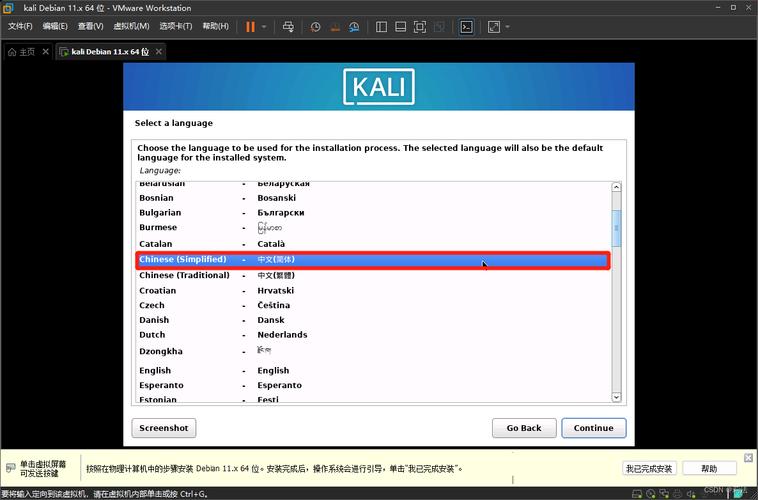758x500 pixels.
Task: Close the kali Debian 11.x tab
Action: coord(159,51)
